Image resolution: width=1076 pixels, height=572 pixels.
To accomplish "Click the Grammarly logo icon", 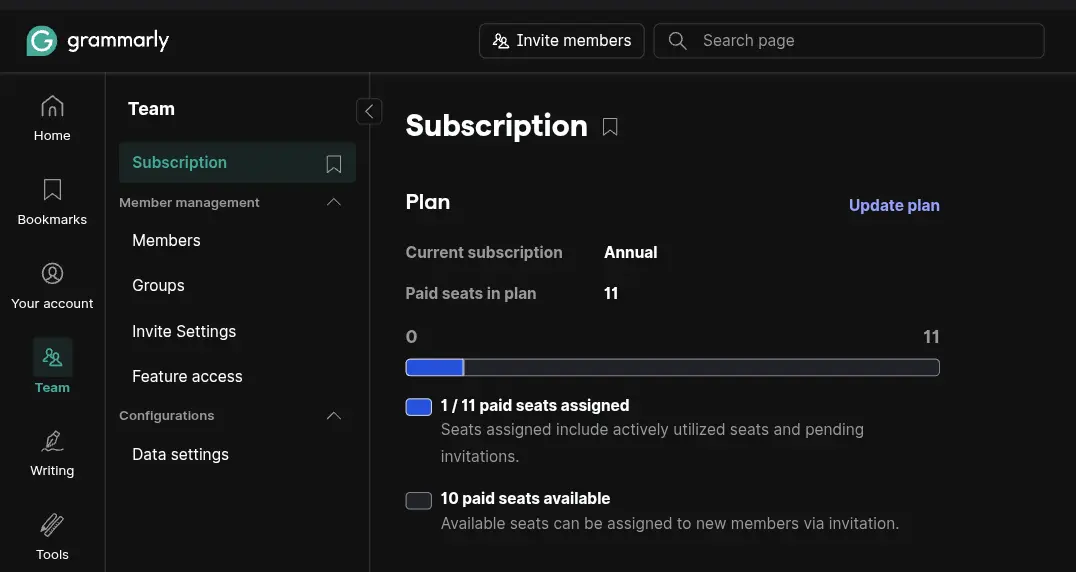I will tap(41, 41).
